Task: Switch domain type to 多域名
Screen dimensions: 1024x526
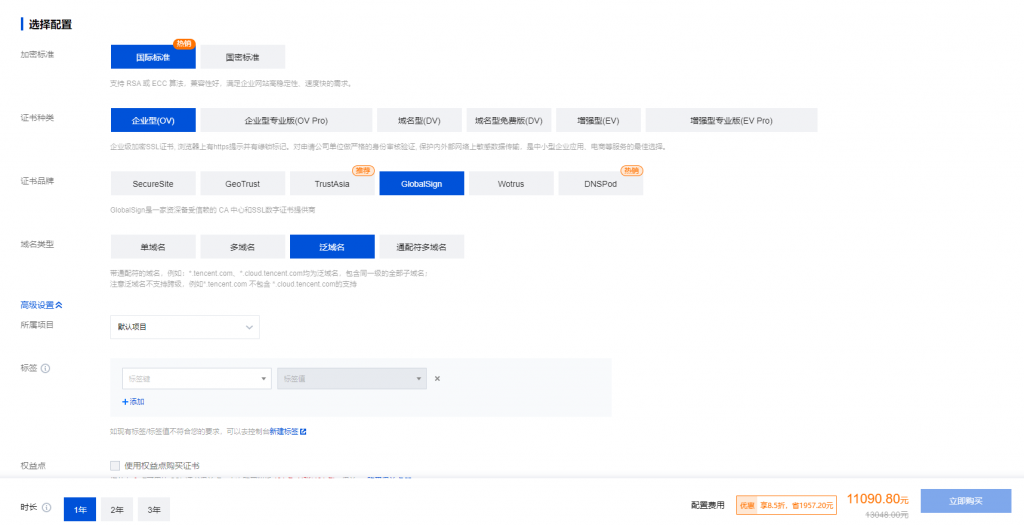Action: pyautogui.click(x=242, y=246)
